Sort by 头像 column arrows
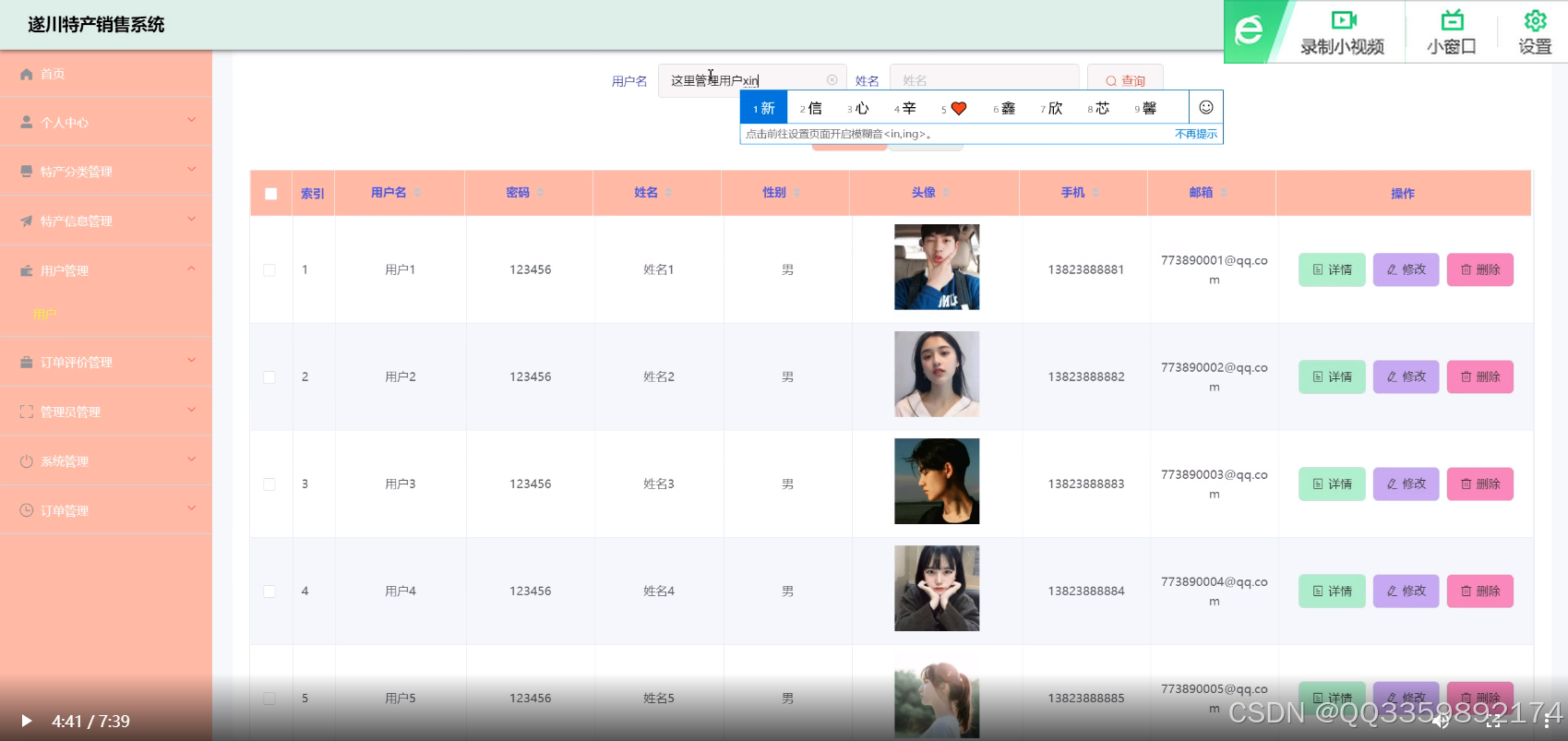 947,192
